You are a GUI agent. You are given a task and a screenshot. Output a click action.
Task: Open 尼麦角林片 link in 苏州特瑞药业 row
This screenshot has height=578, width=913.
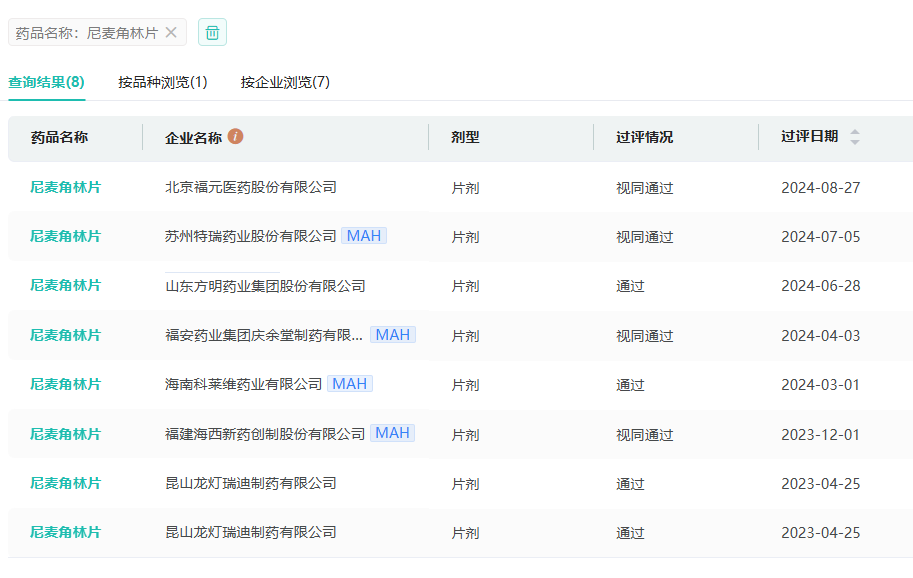click(x=66, y=236)
